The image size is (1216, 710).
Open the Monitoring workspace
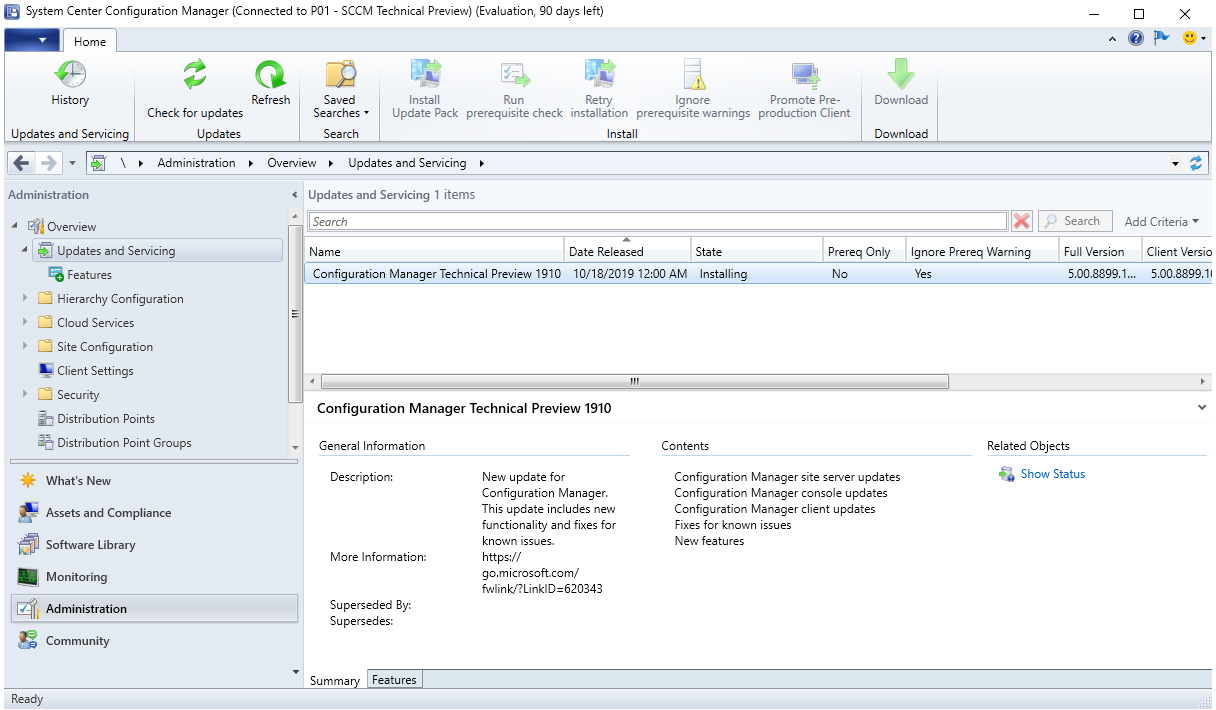click(76, 577)
